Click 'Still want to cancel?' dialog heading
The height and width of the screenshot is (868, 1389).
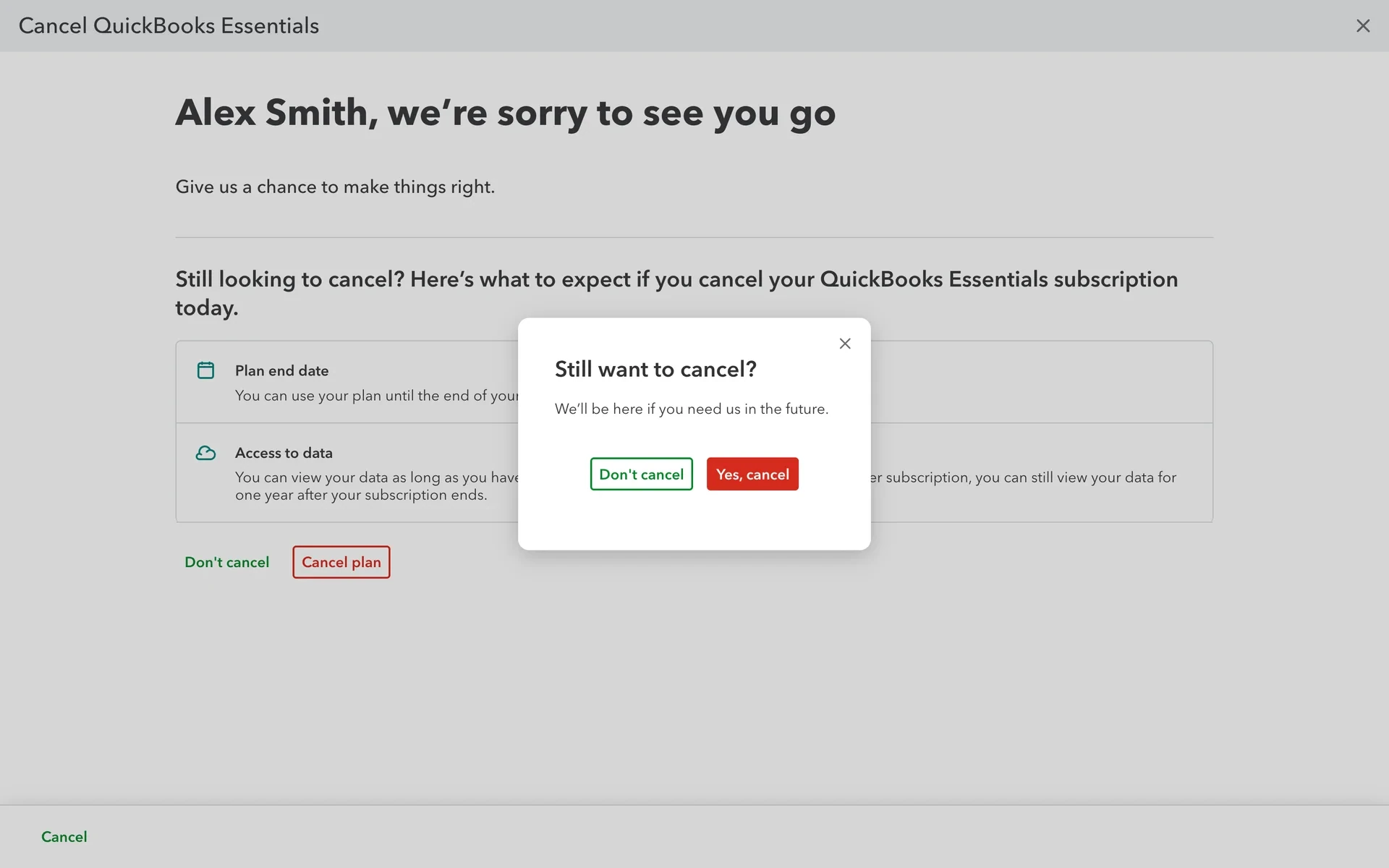655,369
